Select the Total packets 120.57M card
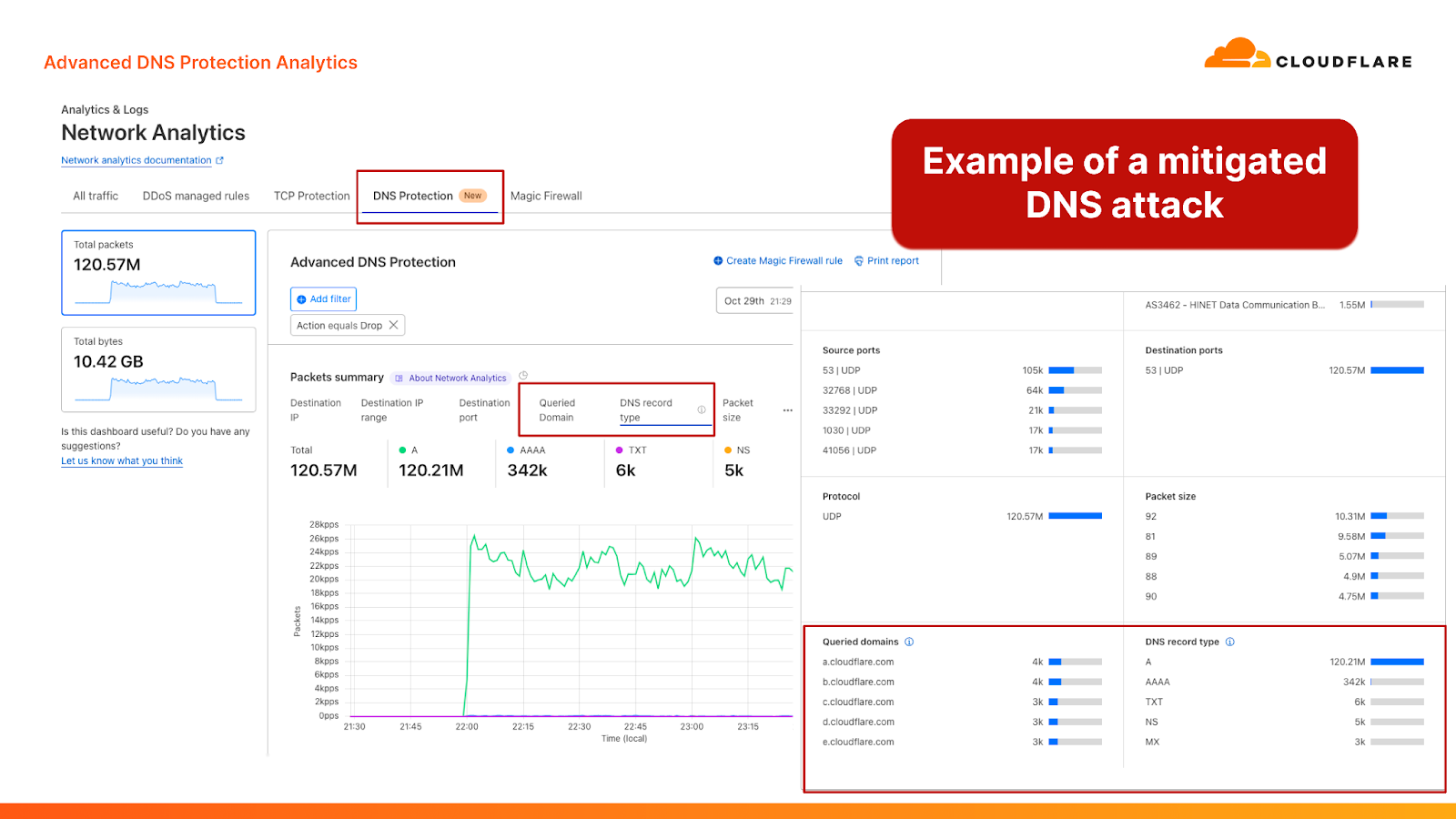This screenshot has width=1456, height=819. (x=158, y=272)
